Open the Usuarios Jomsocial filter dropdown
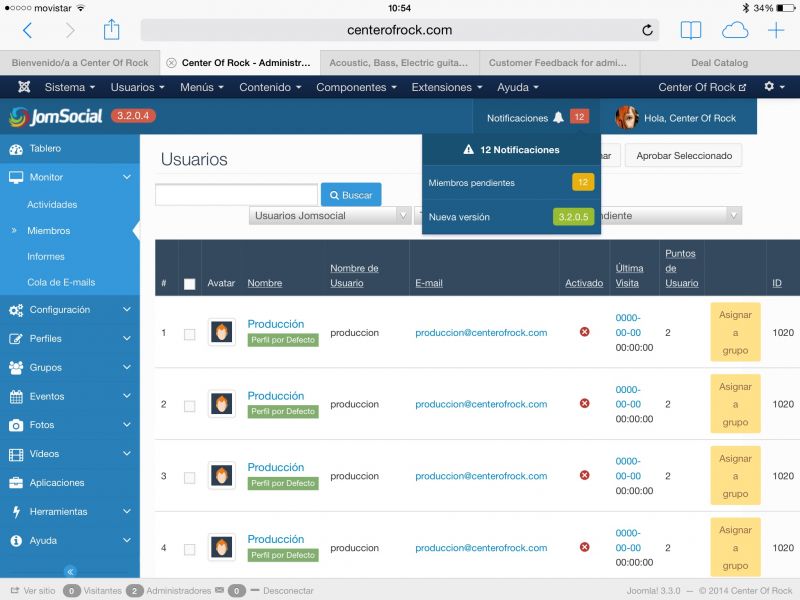This screenshot has width=800, height=600. tap(330, 216)
